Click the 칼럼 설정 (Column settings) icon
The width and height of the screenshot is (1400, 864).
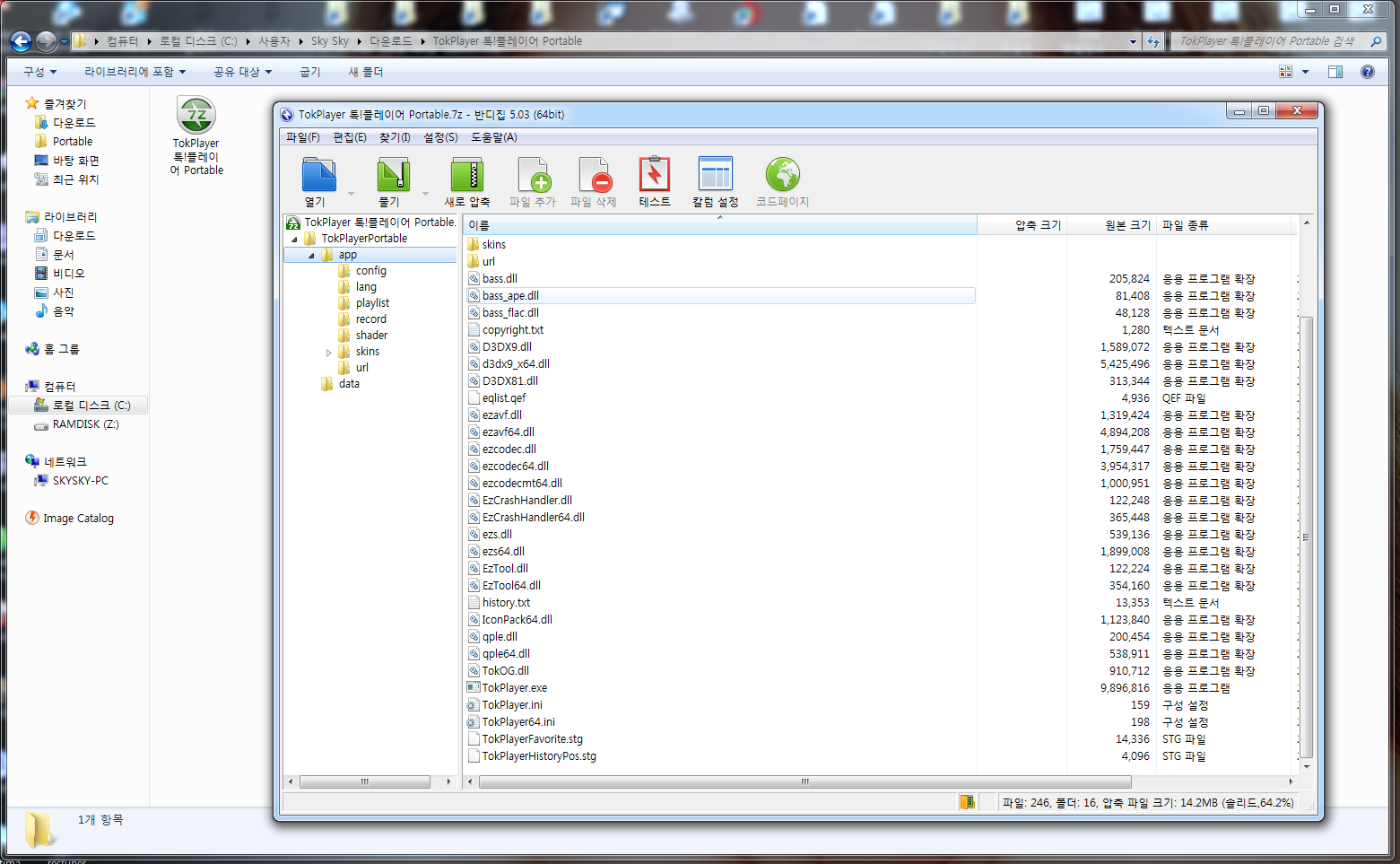(x=716, y=174)
